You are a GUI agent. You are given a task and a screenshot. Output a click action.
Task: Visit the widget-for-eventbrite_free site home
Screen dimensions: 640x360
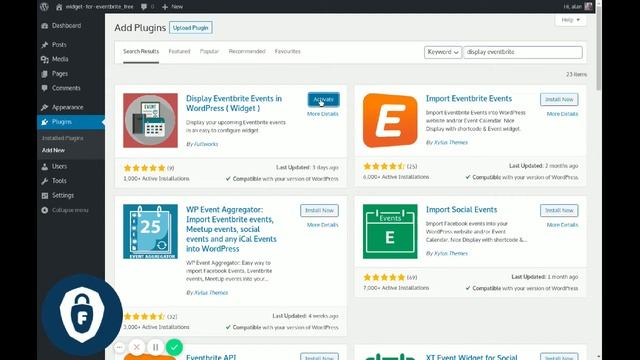(95, 7)
